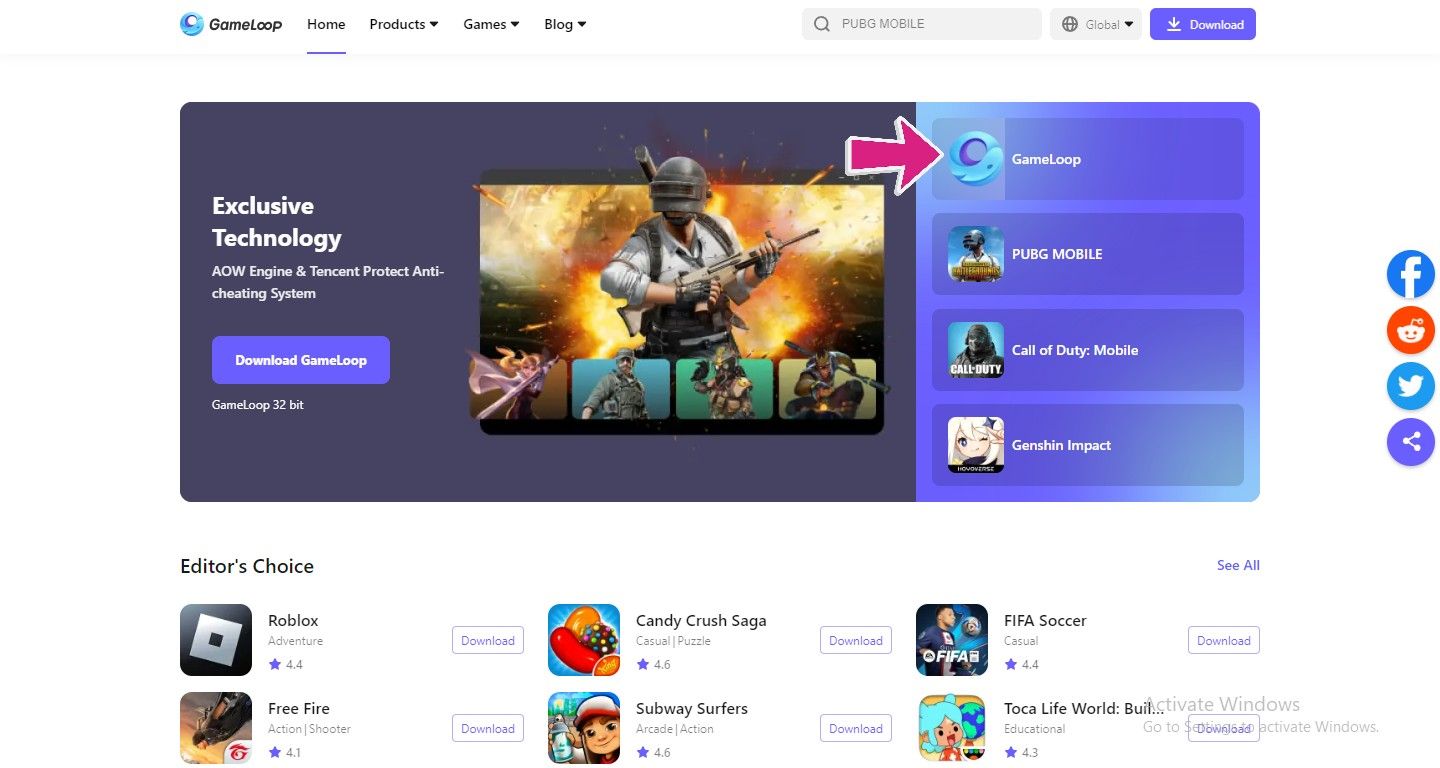Open the general share icon
This screenshot has height=768, width=1440.
pos(1411,442)
